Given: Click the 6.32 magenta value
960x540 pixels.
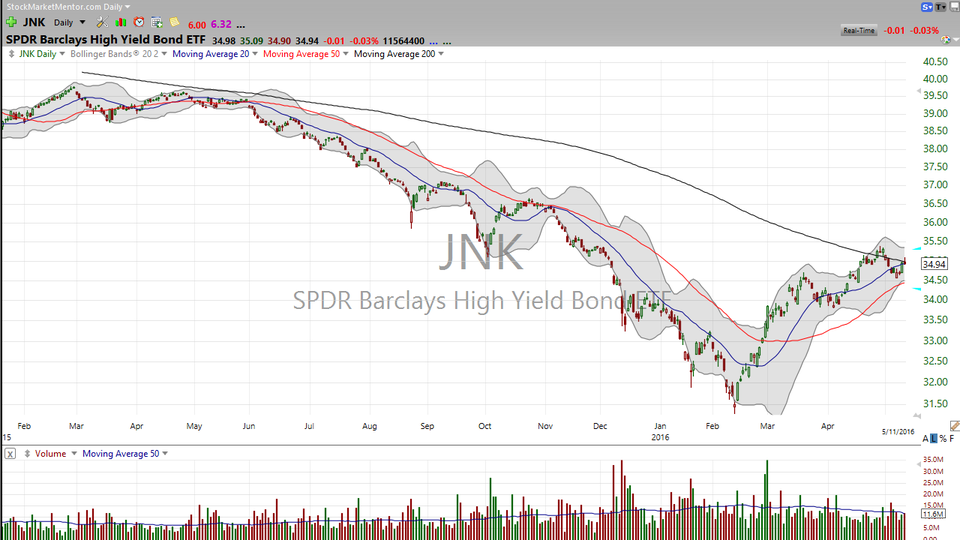Looking at the screenshot, I should 221,24.
